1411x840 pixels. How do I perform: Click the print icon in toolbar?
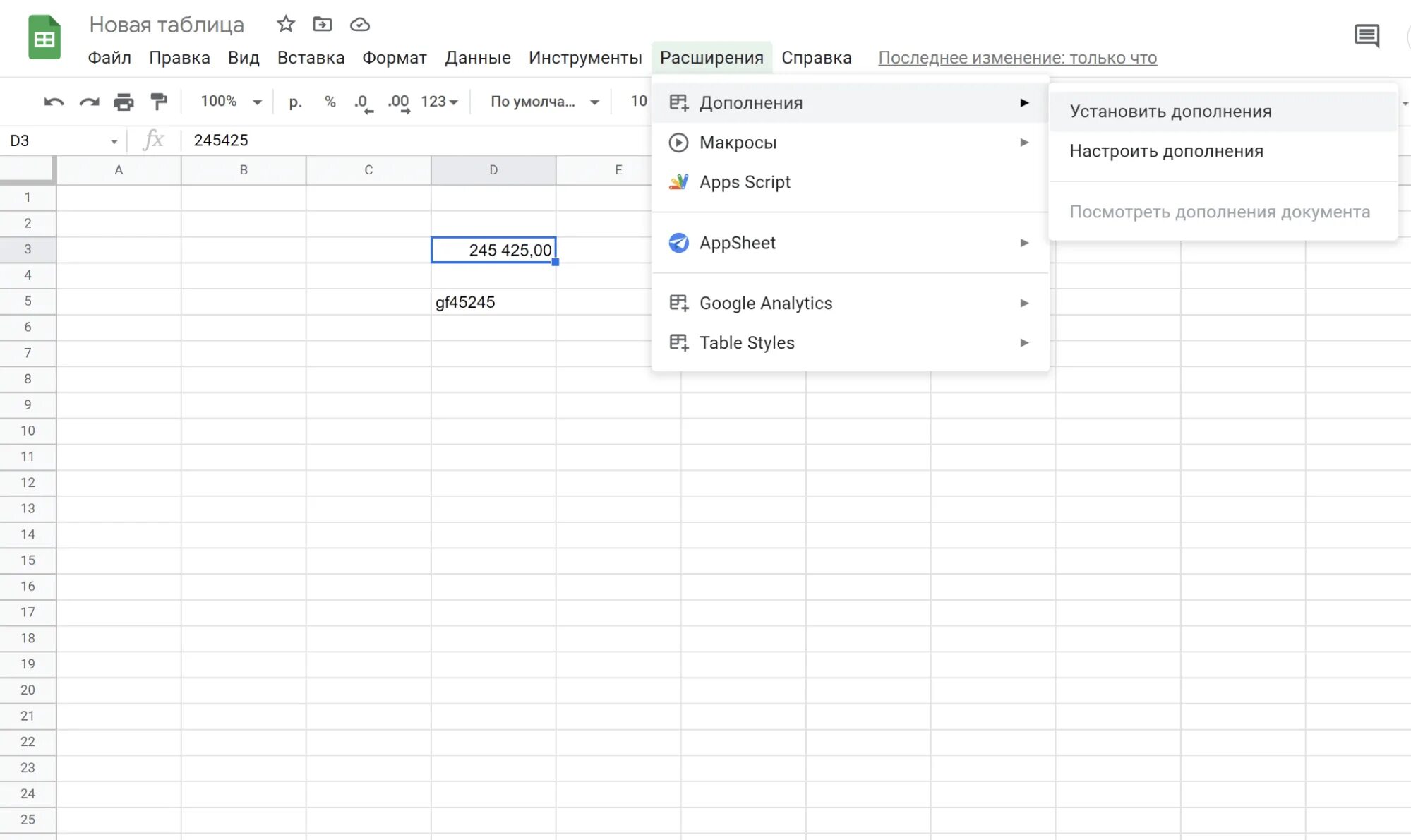[123, 101]
